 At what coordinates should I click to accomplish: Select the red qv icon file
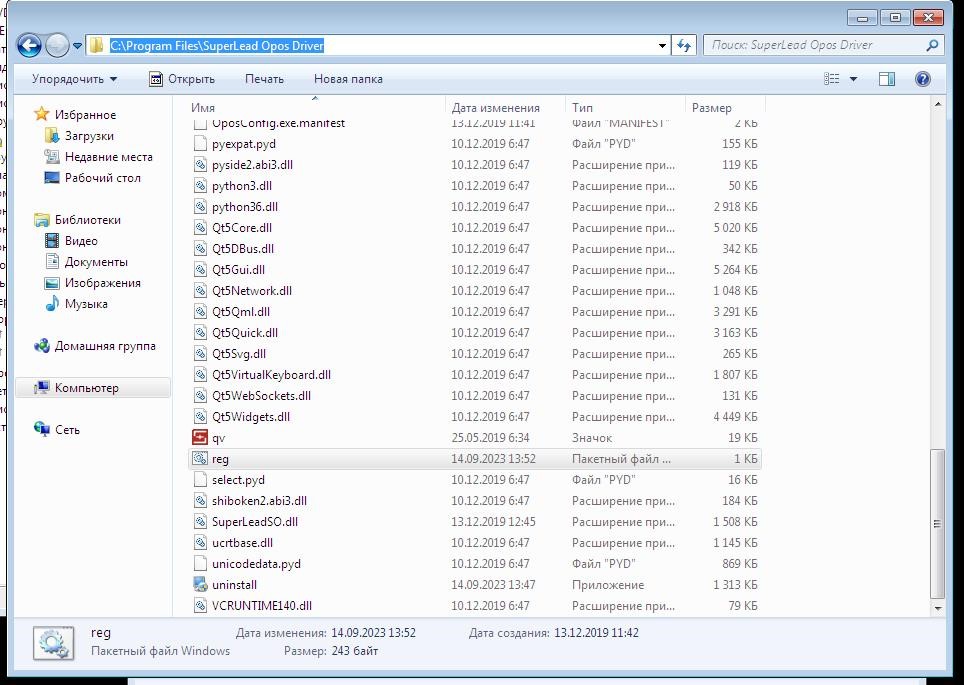tap(200, 438)
